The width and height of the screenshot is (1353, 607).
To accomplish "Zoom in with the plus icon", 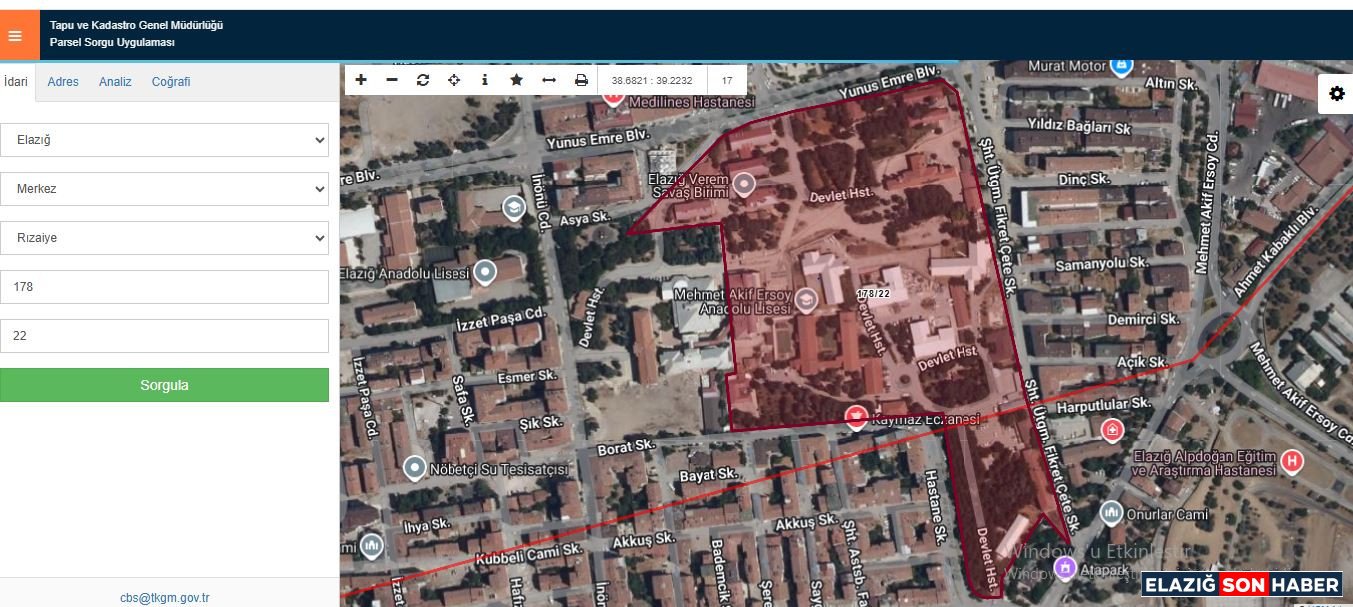I will click(x=361, y=80).
